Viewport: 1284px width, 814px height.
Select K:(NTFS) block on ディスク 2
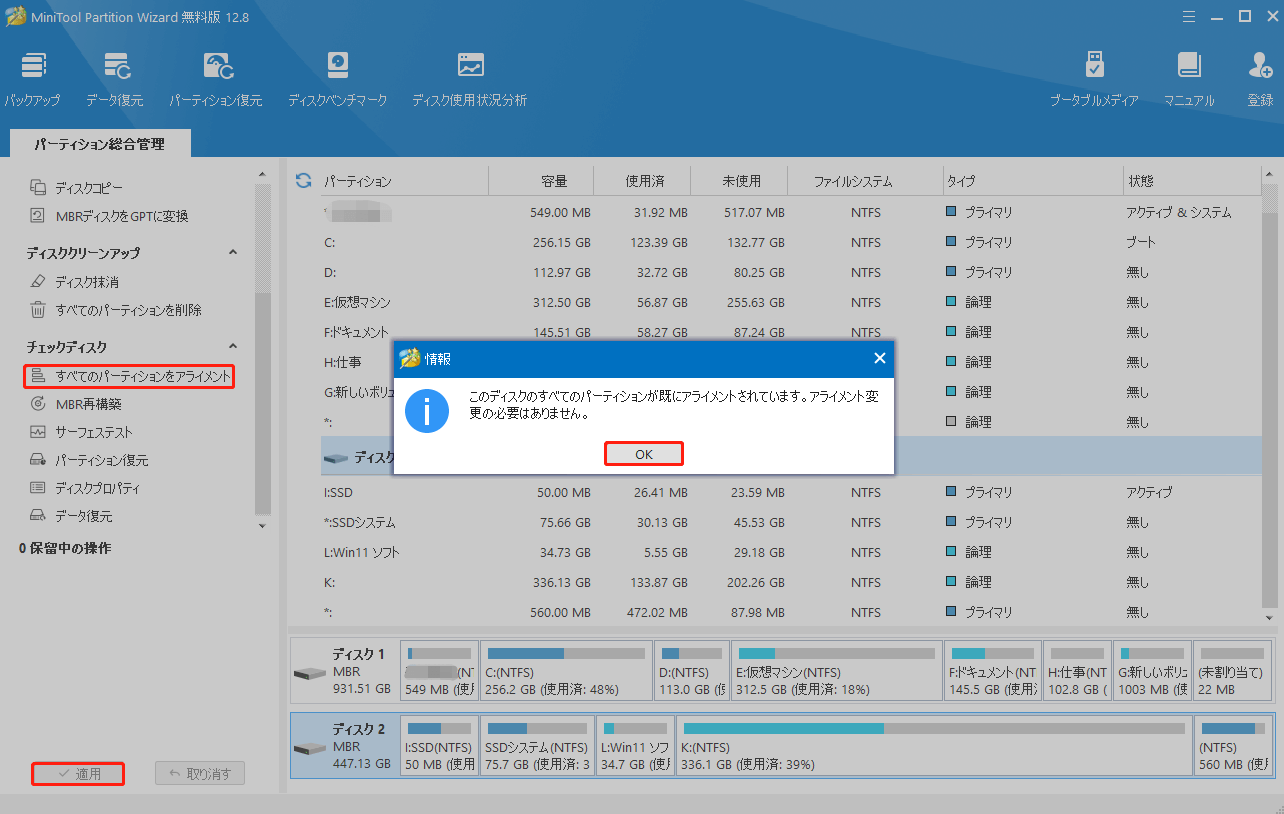click(x=934, y=747)
